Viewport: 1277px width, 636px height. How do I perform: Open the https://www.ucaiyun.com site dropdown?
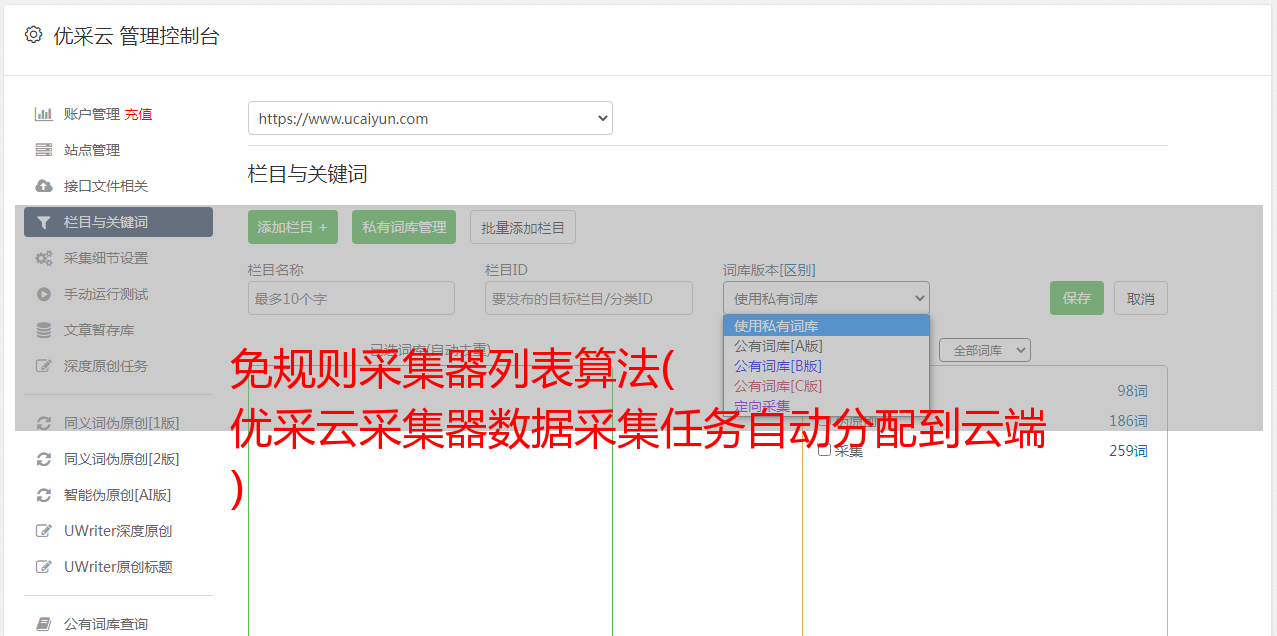pyautogui.click(x=430, y=118)
